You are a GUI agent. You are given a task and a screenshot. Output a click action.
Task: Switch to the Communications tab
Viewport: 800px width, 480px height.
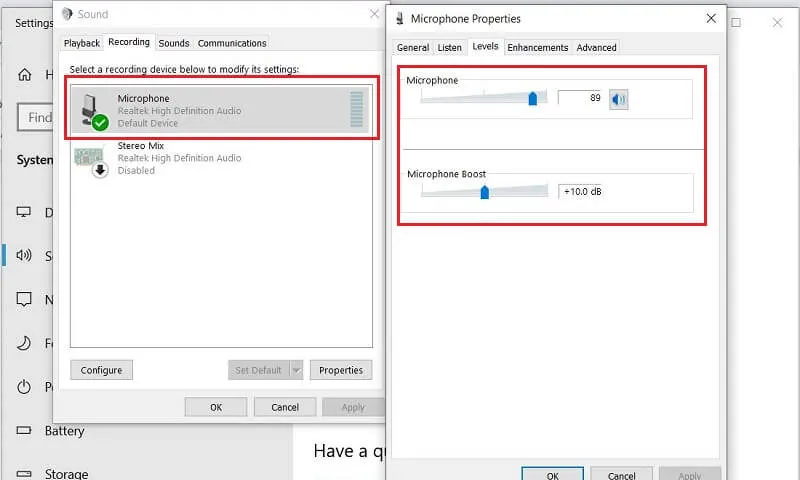(232, 43)
